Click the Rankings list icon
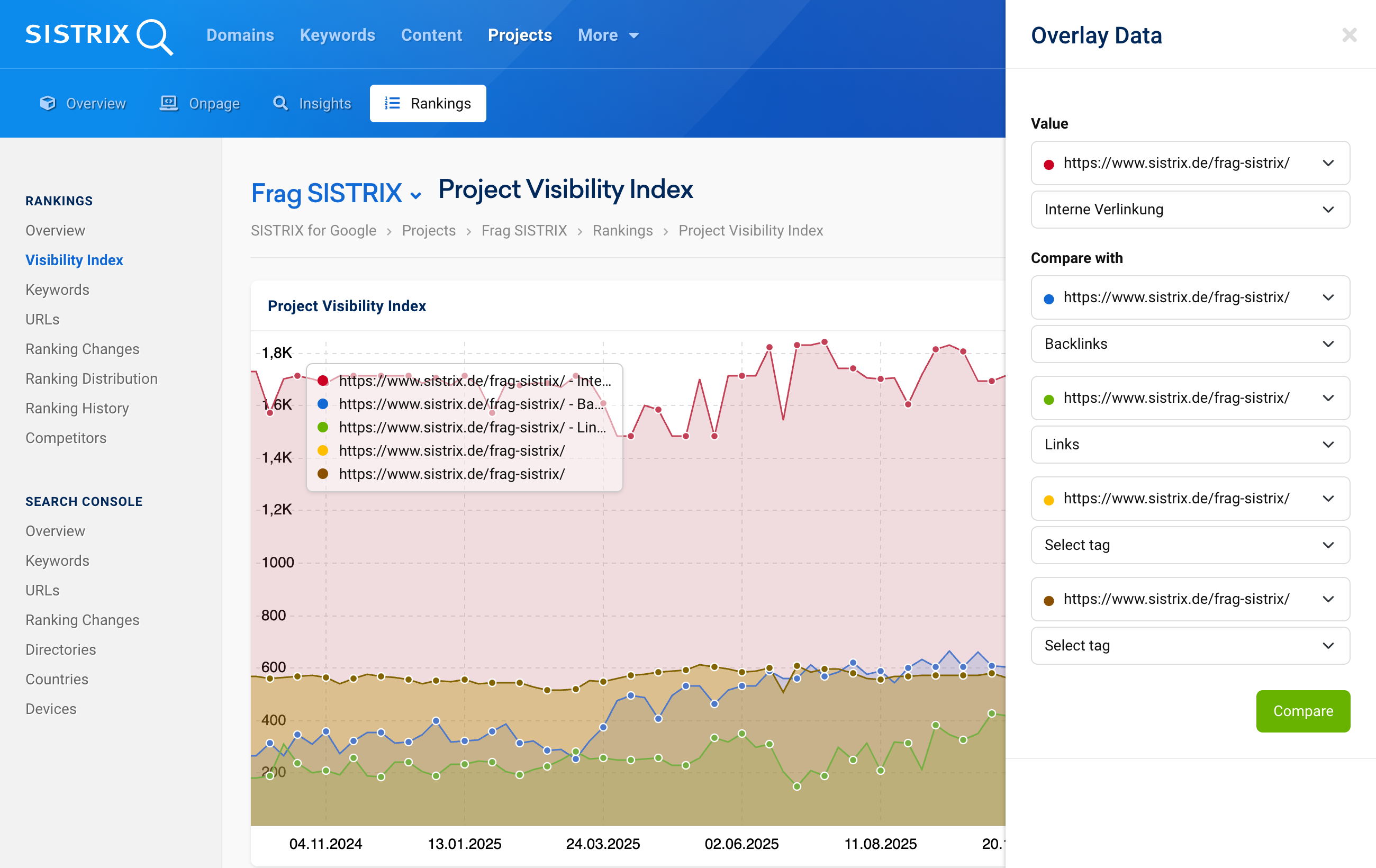This screenshot has height=868, width=1376. tap(392, 103)
